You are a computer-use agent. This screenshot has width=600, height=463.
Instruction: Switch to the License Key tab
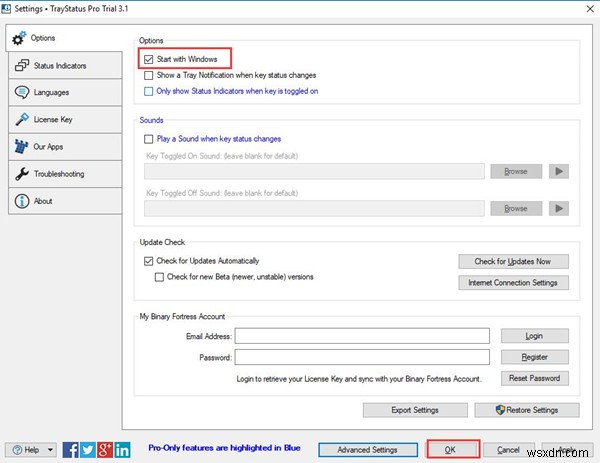point(65,120)
